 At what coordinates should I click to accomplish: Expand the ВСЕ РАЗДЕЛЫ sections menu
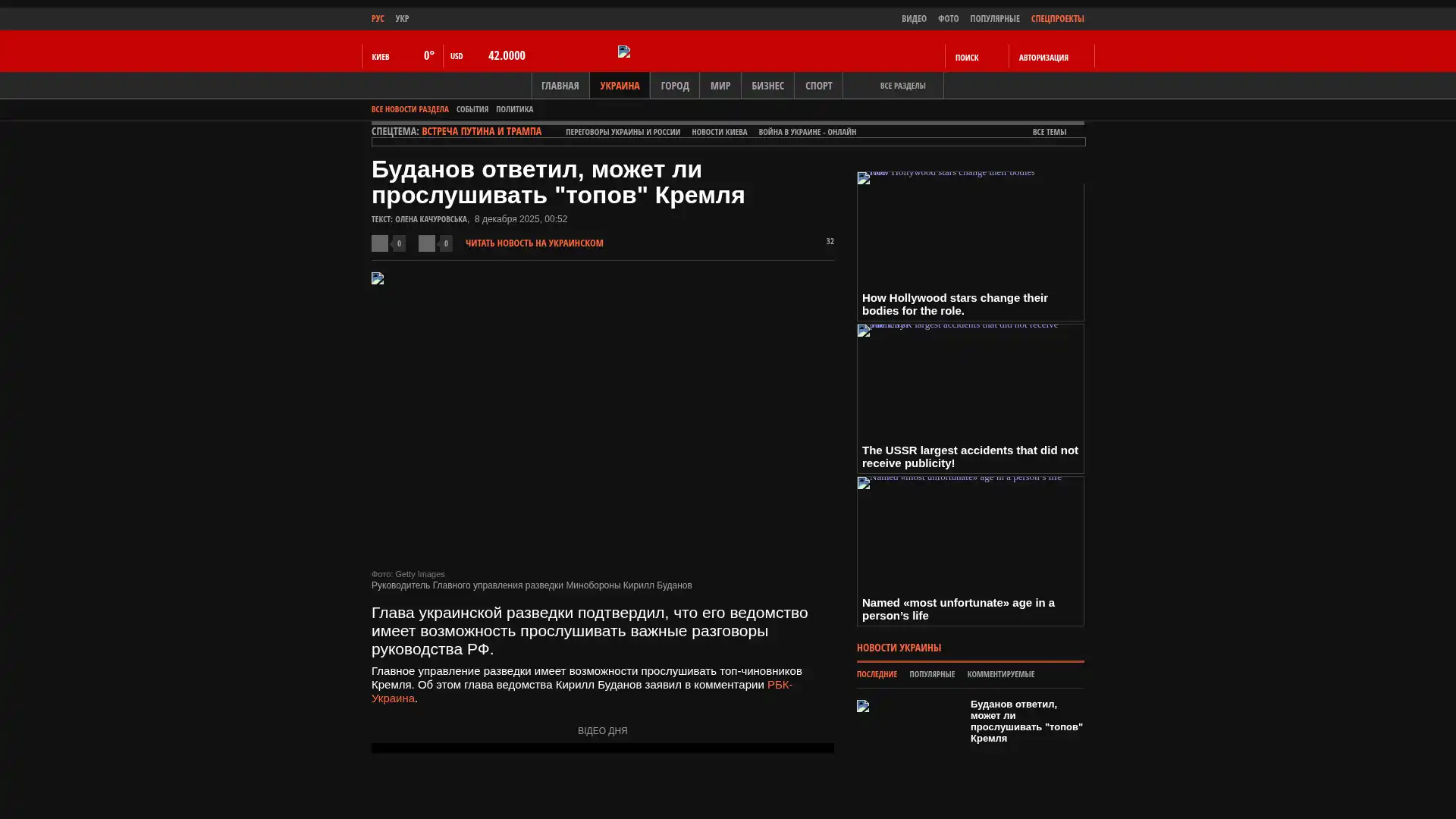point(902,86)
